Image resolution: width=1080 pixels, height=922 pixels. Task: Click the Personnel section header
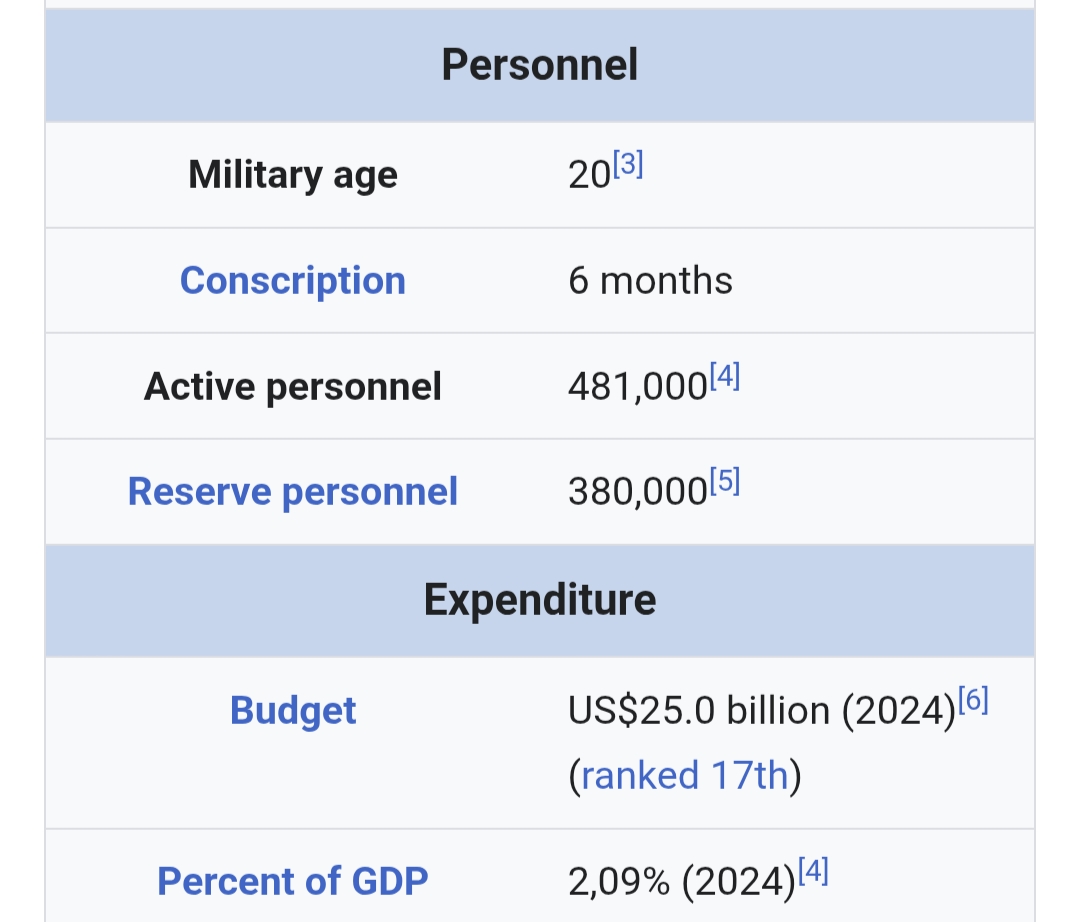click(540, 65)
